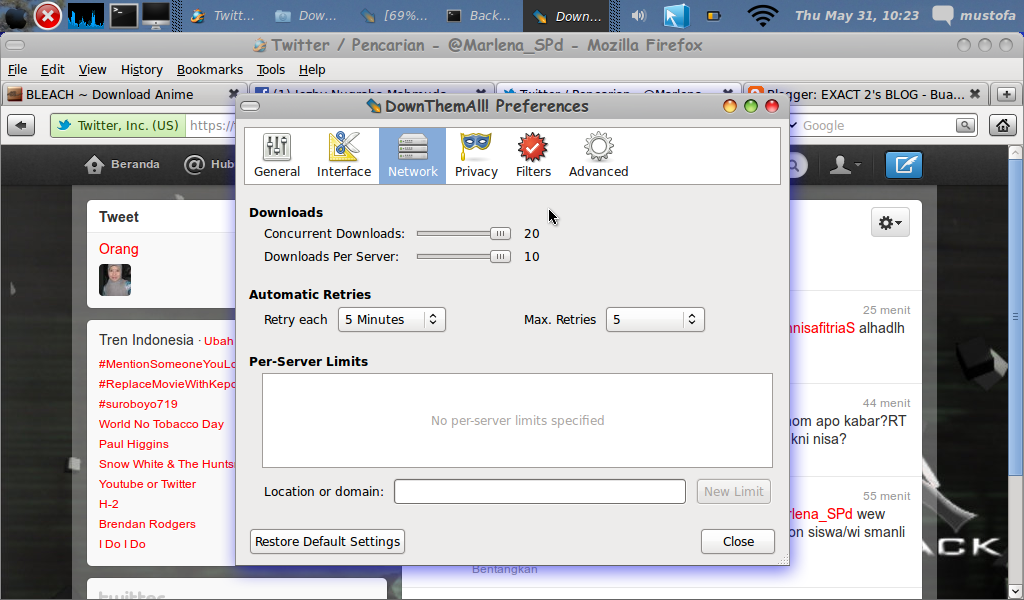
Task: Click the red X icon in top panel
Action: [48, 16]
